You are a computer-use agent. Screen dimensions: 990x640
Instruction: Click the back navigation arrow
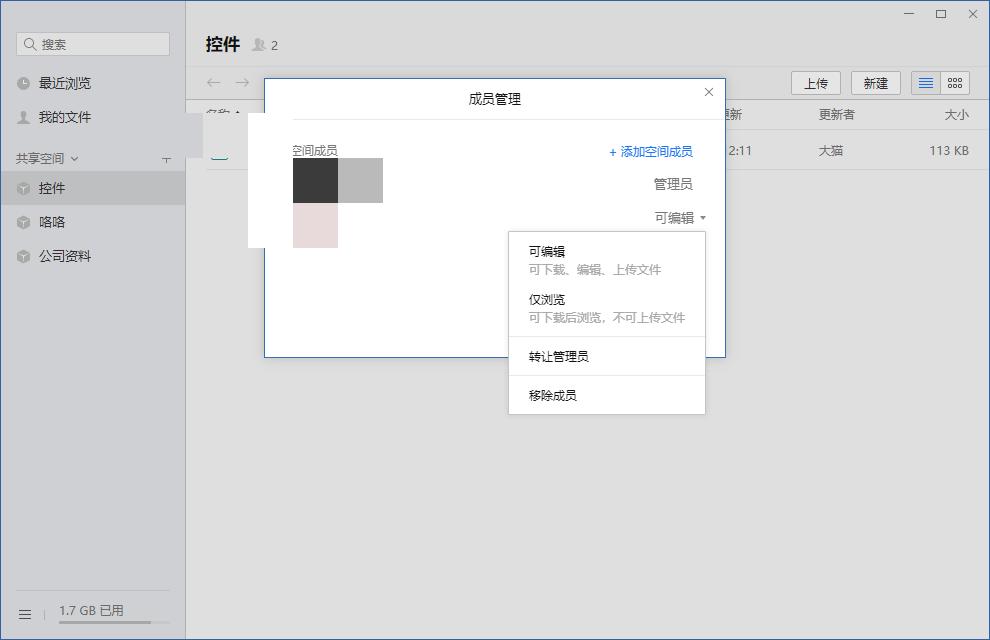click(x=213, y=82)
